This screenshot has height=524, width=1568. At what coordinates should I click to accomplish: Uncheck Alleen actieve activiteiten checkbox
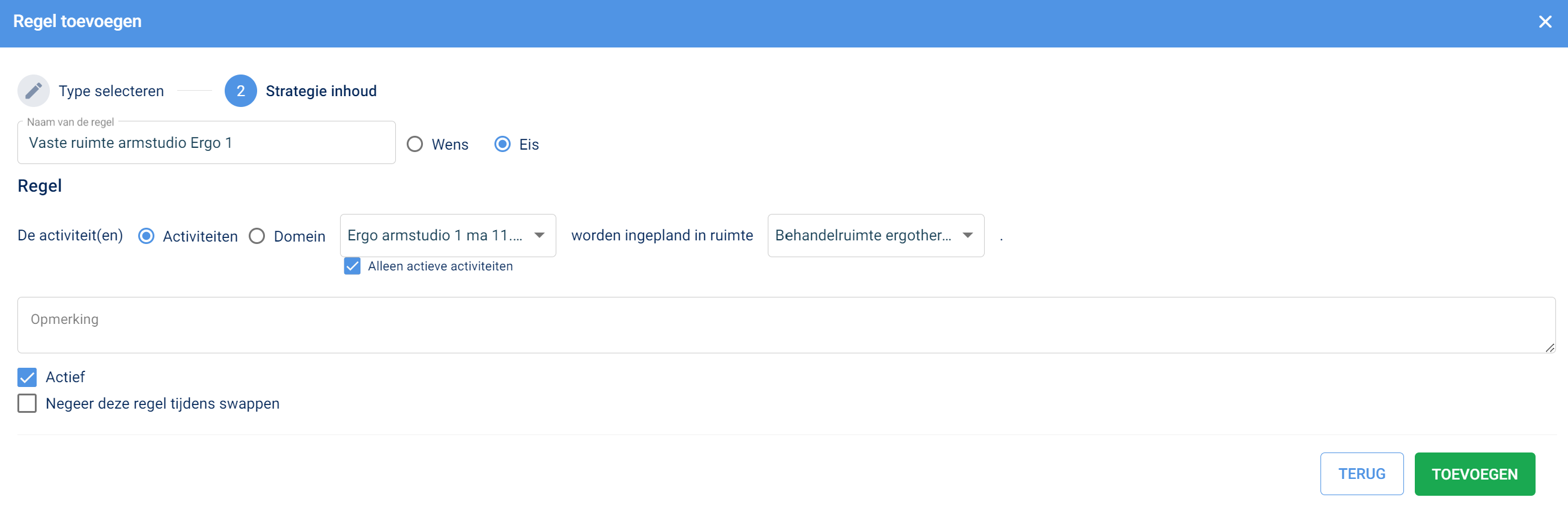click(x=353, y=267)
